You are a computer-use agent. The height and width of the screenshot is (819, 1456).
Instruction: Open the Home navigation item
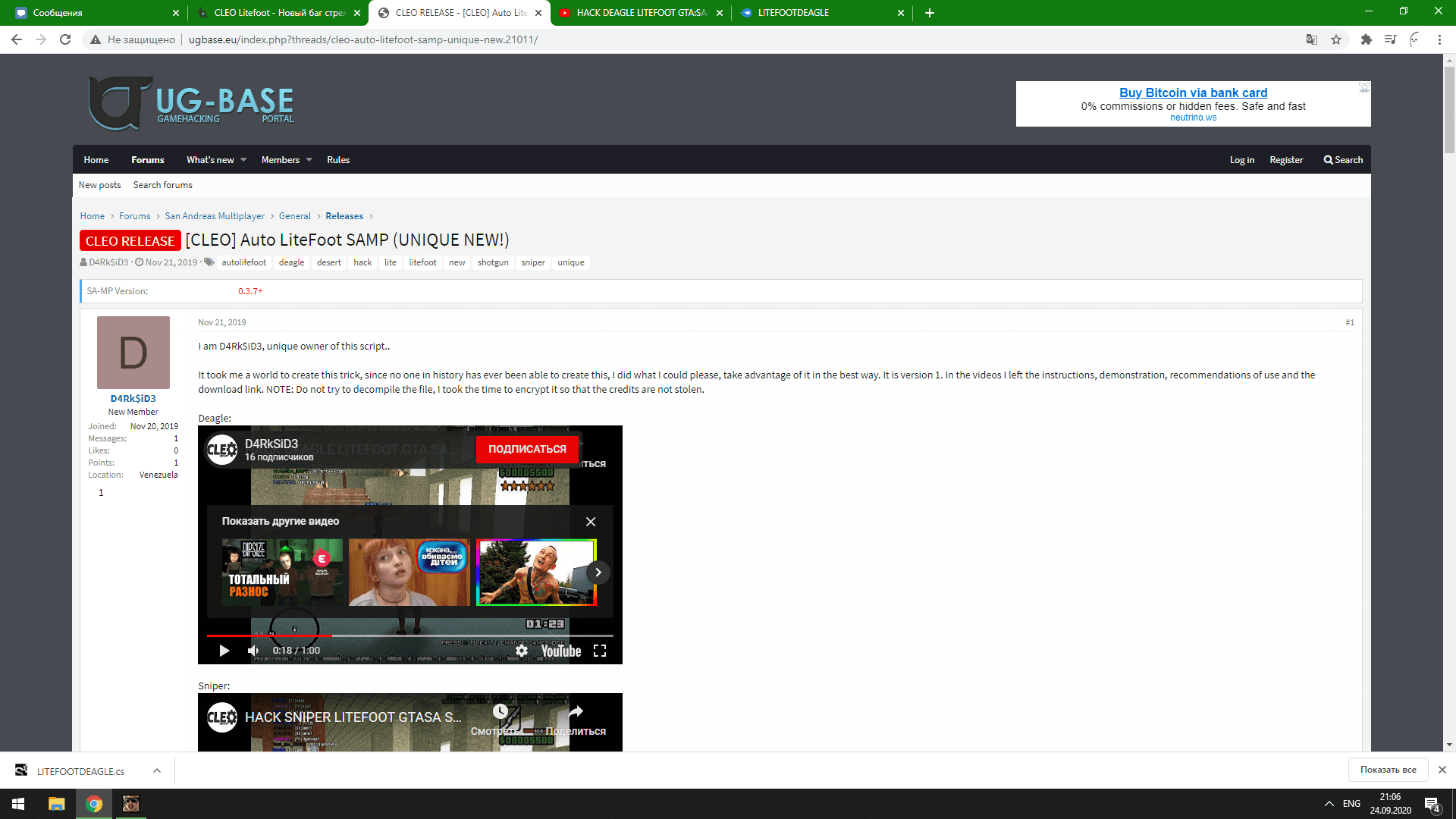(x=96, y=160)
